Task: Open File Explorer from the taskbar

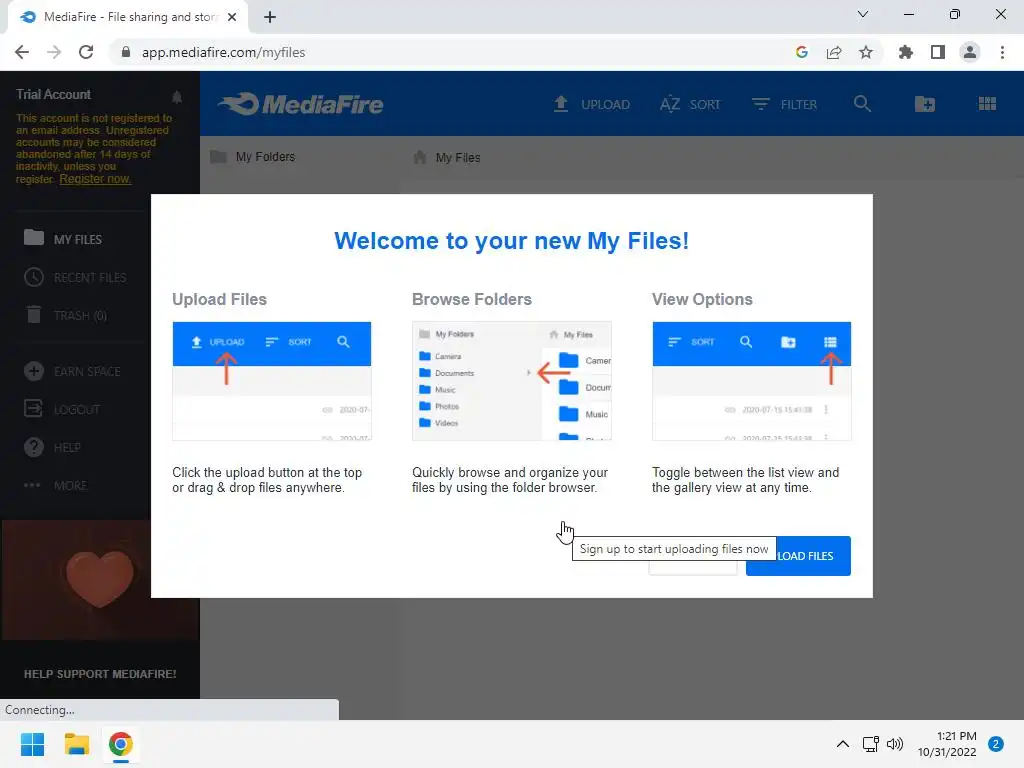Action: pyautogui.click(x=76, y=744)
